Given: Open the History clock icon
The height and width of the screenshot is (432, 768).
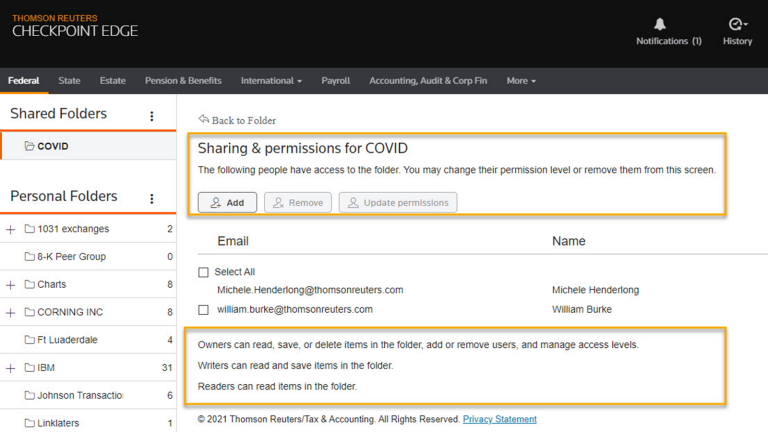Looking at the screenshot, I should pyautogui.click(x=737, y=25).
